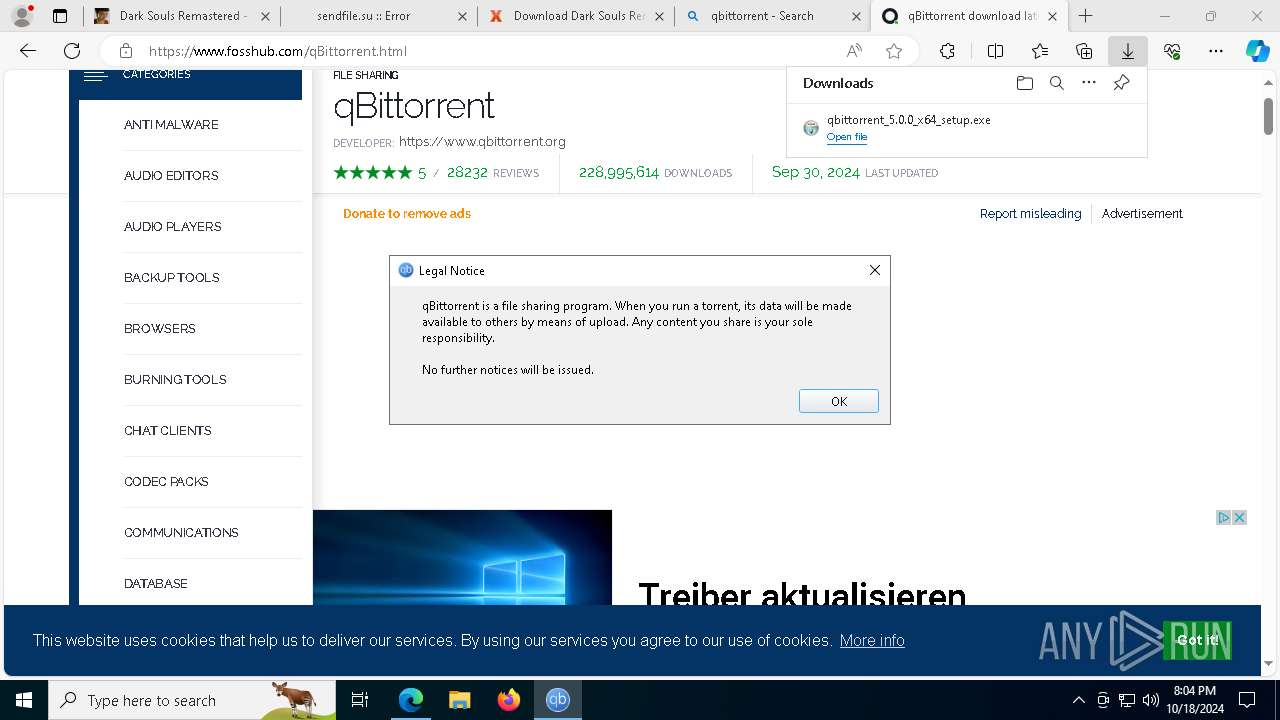This screenshot has width=1280, height=720.
Task: Close the sendfile.su Error tab
Action: tap(461, 16)
